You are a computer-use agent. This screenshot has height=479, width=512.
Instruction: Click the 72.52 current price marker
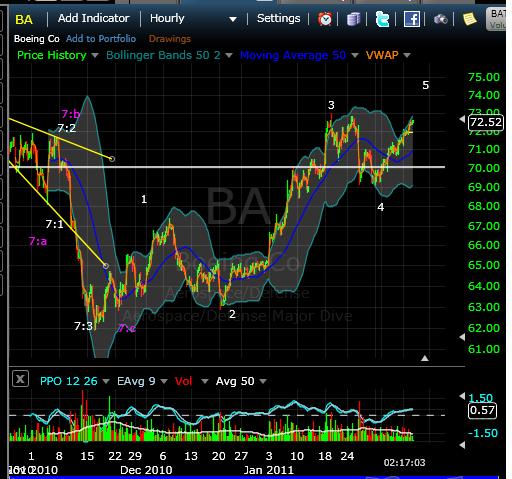point(485,122)
